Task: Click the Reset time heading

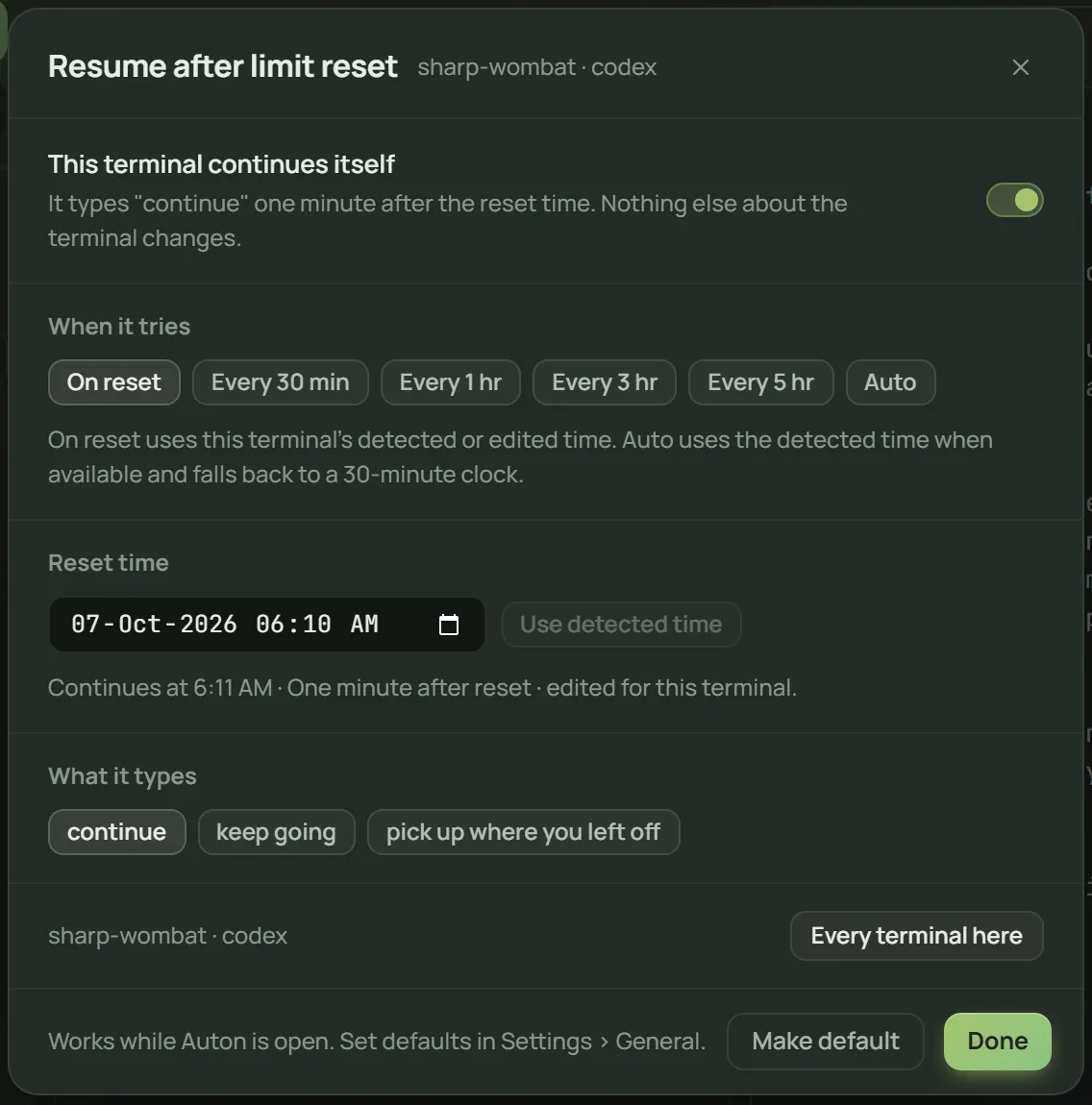Action: click(108, 562)
